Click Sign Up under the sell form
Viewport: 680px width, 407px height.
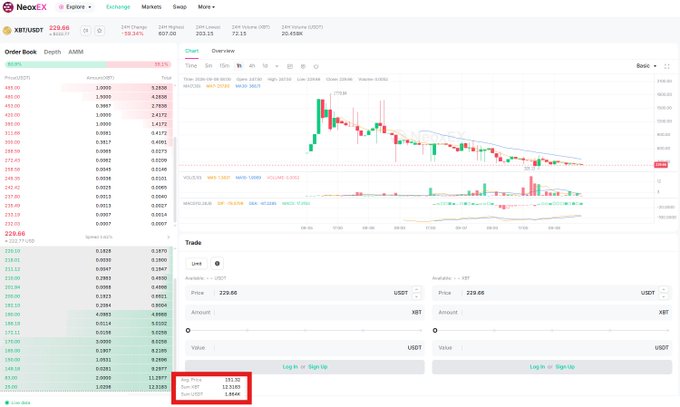565,367
